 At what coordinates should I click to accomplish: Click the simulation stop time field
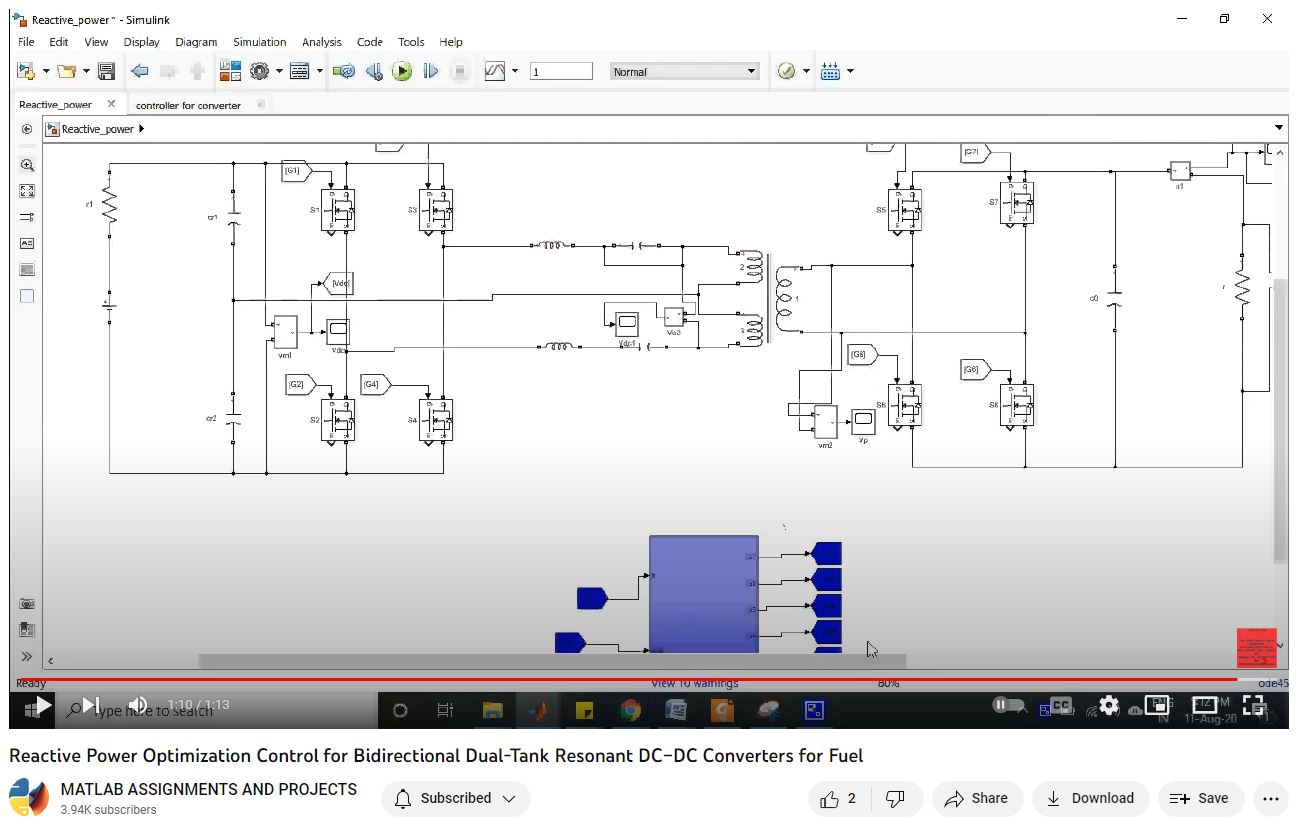click(x=561, y=72)
